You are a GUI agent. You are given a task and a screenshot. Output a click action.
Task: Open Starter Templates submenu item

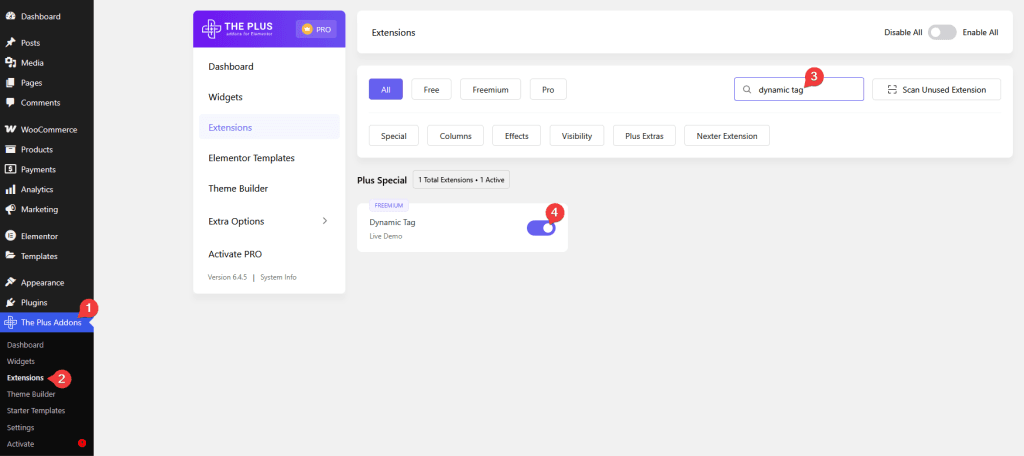pos(36,411)
